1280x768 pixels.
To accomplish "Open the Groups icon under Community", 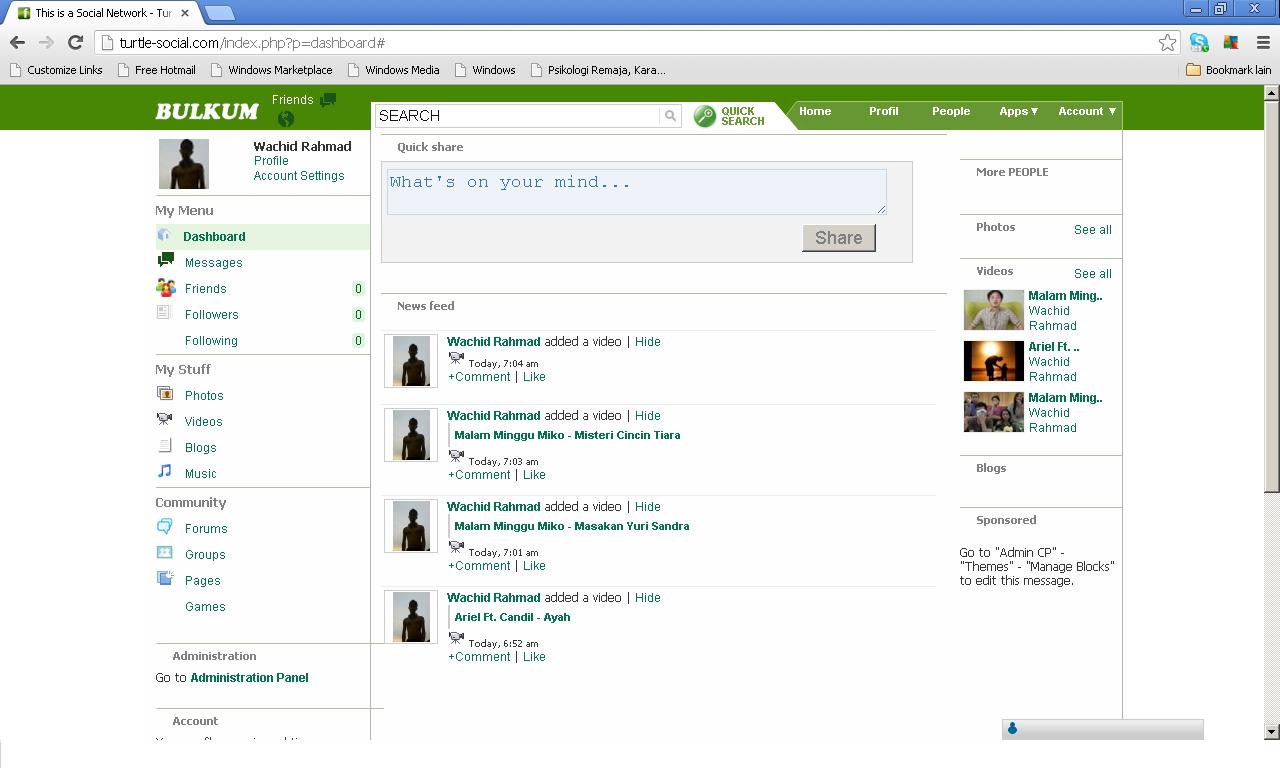I will coord(166,553).
